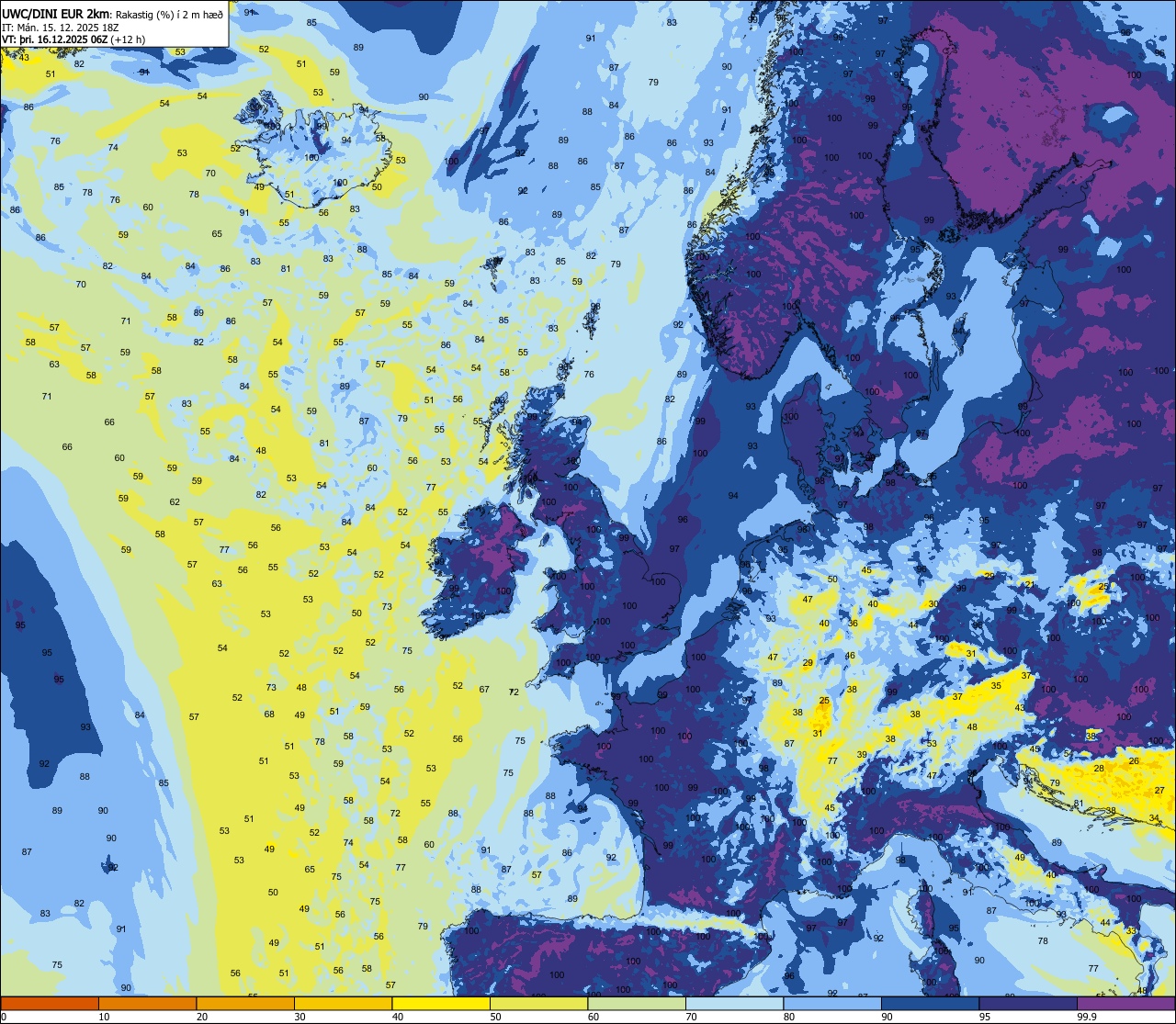
Task: Select the 0–10 dark orange legend swatch
Action: click(x=50, y=1004)
